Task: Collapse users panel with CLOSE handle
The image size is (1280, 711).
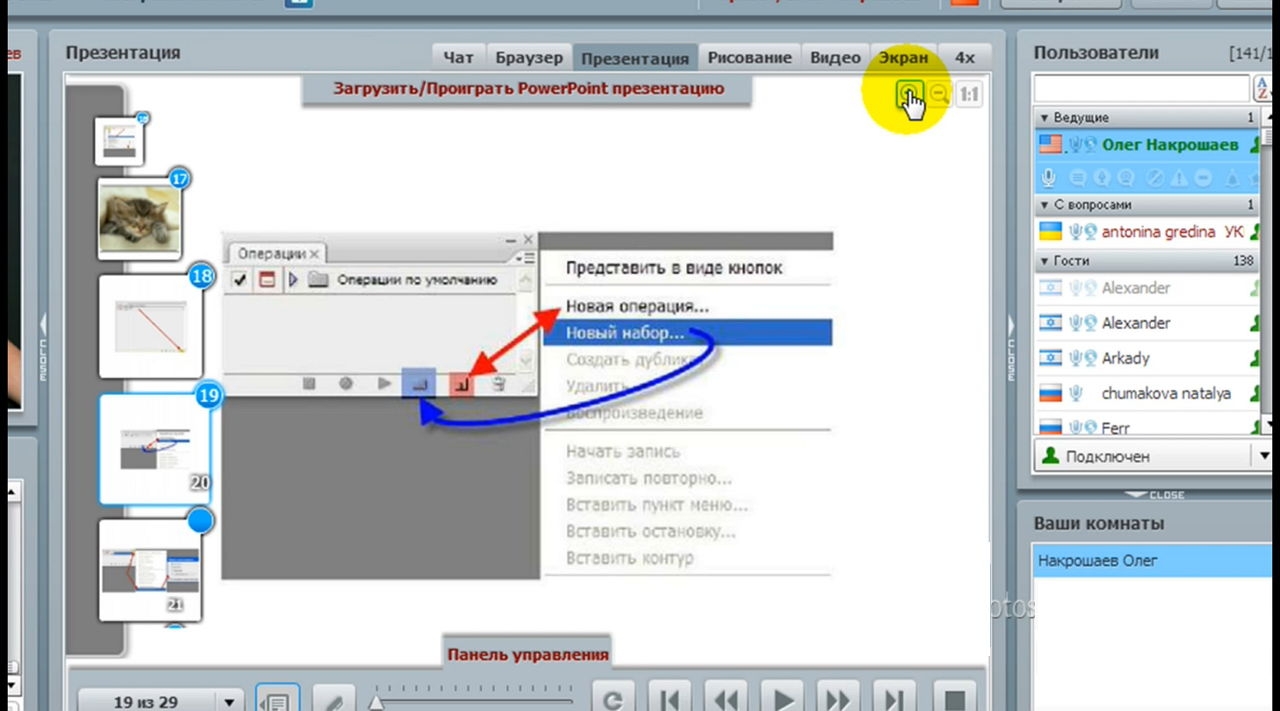Action: pos(1154,495)
